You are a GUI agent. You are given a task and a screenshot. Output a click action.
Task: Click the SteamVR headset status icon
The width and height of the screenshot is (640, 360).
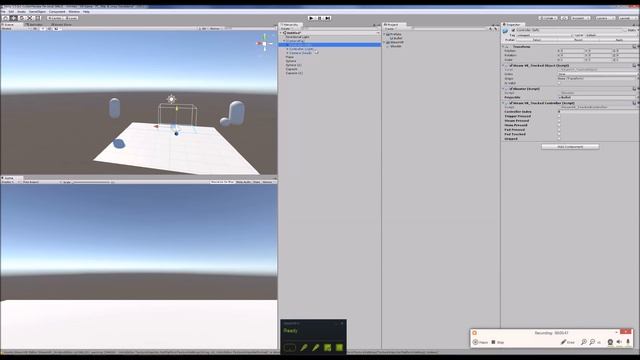(290, 348)
